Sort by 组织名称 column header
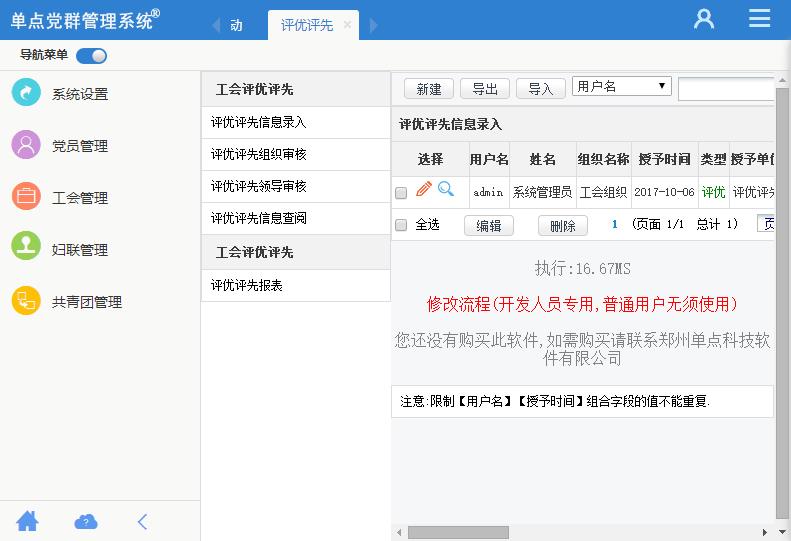 pyautogui.click(x=603, y=159)
